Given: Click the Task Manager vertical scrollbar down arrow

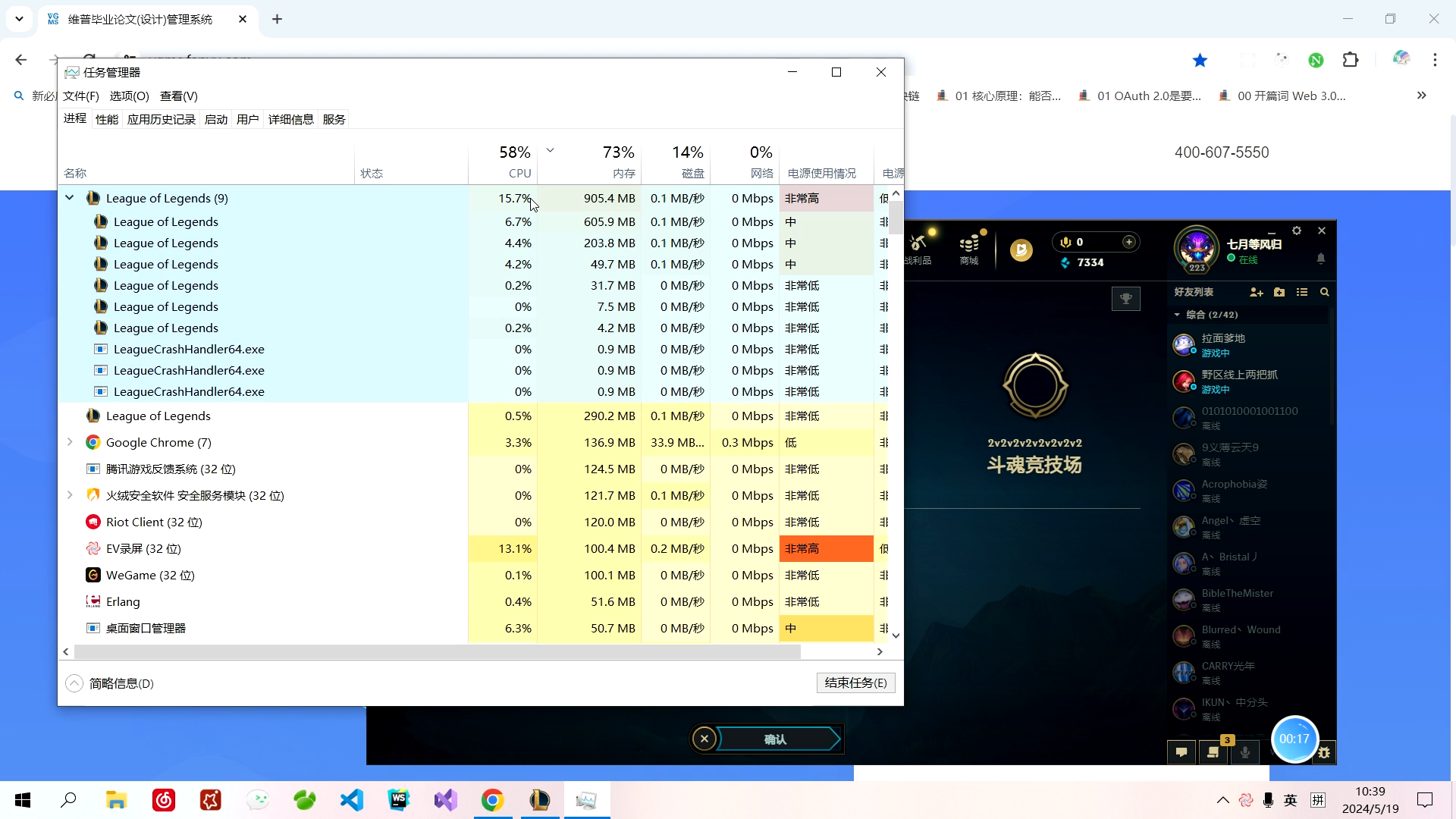Looking at the screenshot, I should pos(896,635).
